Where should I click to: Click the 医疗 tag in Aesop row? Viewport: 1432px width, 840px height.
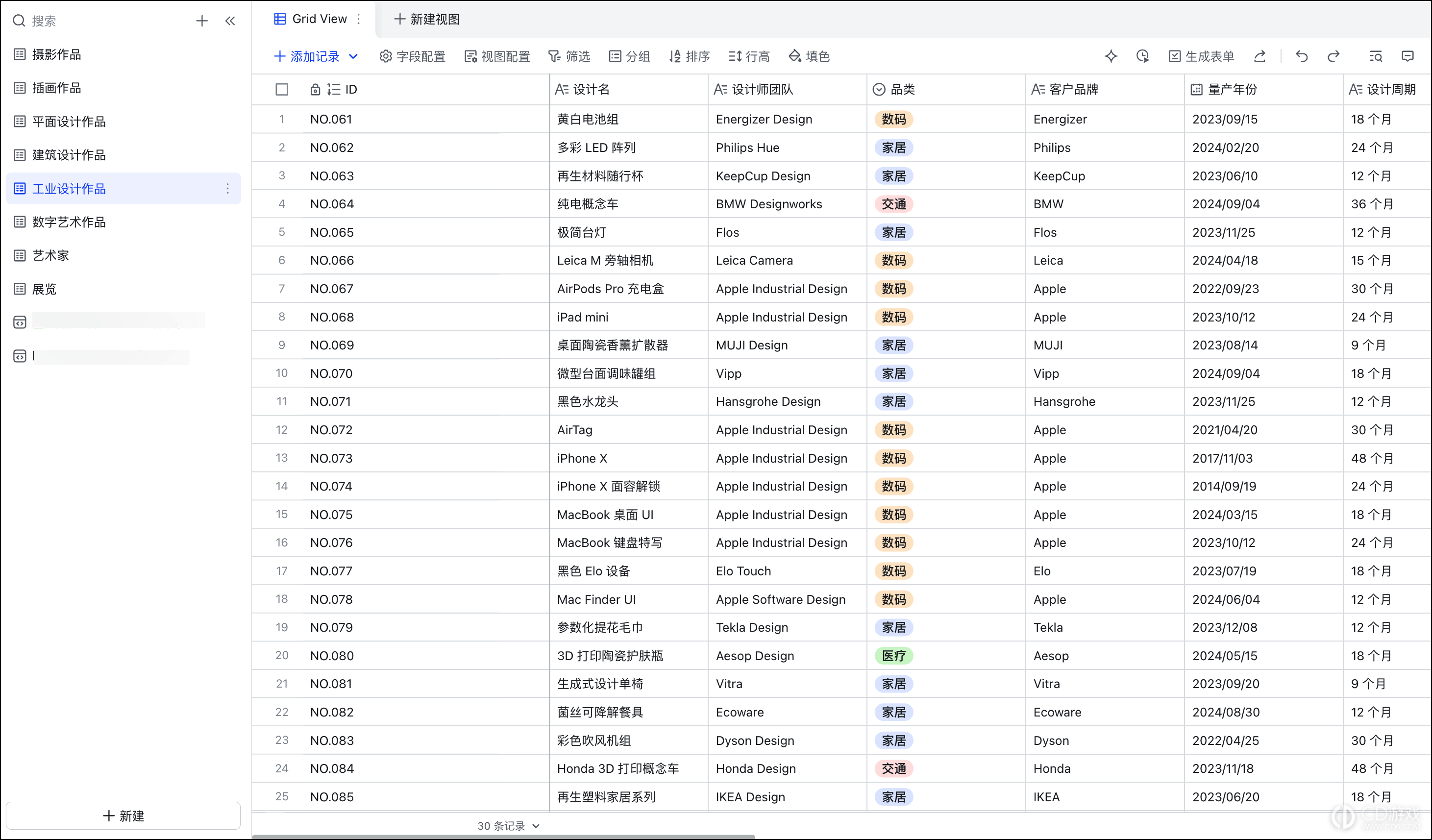pos(893,655)
